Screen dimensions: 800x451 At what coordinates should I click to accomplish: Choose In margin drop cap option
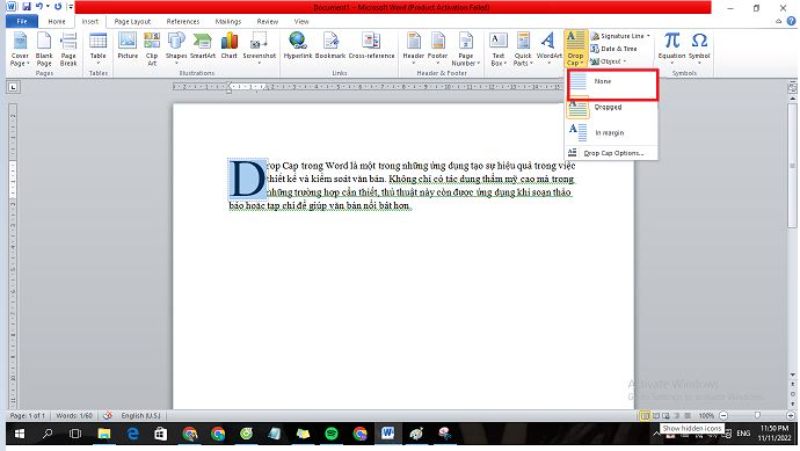point(611,133)
